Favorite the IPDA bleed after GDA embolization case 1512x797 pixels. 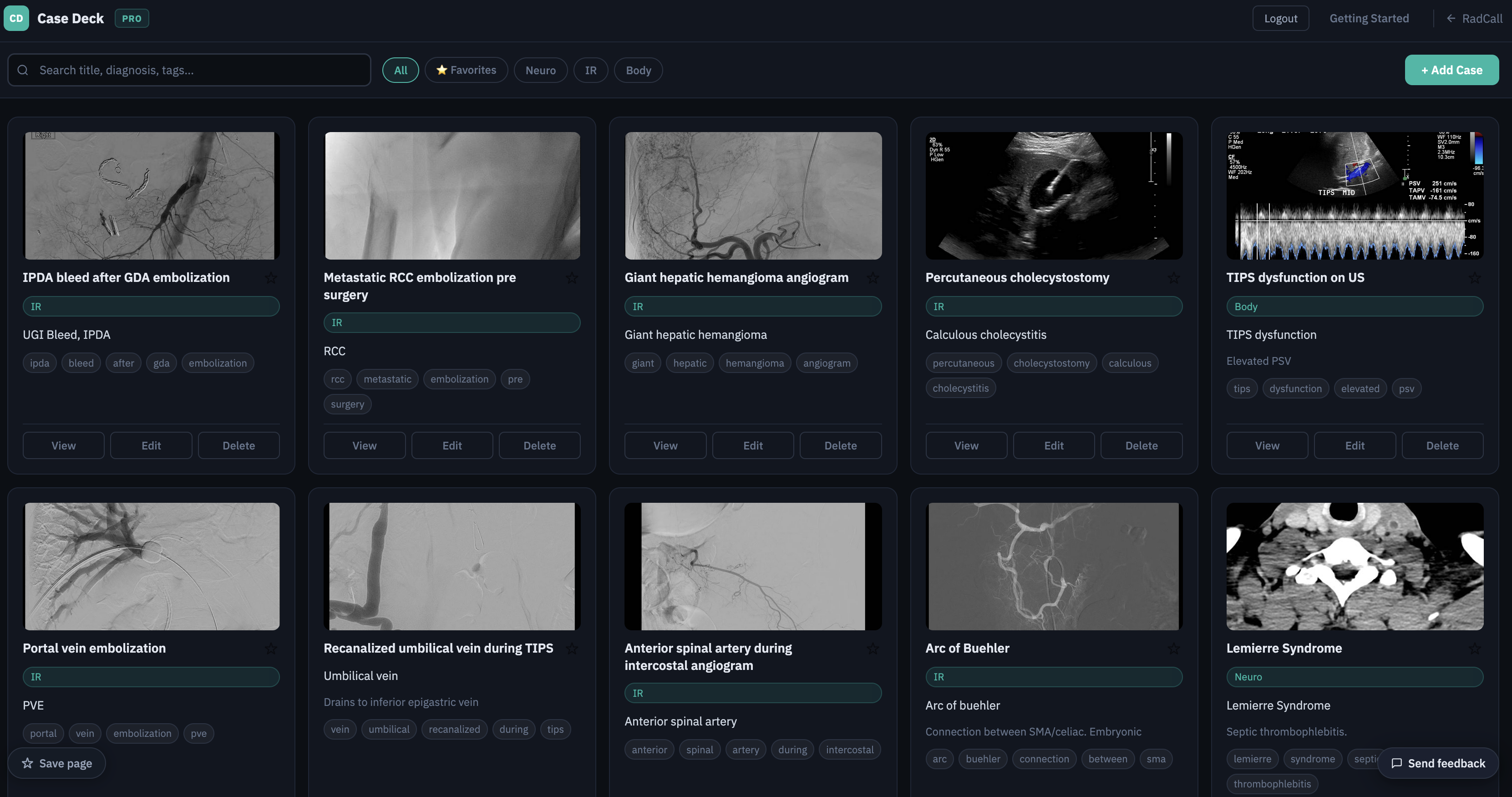pos(271,277)
